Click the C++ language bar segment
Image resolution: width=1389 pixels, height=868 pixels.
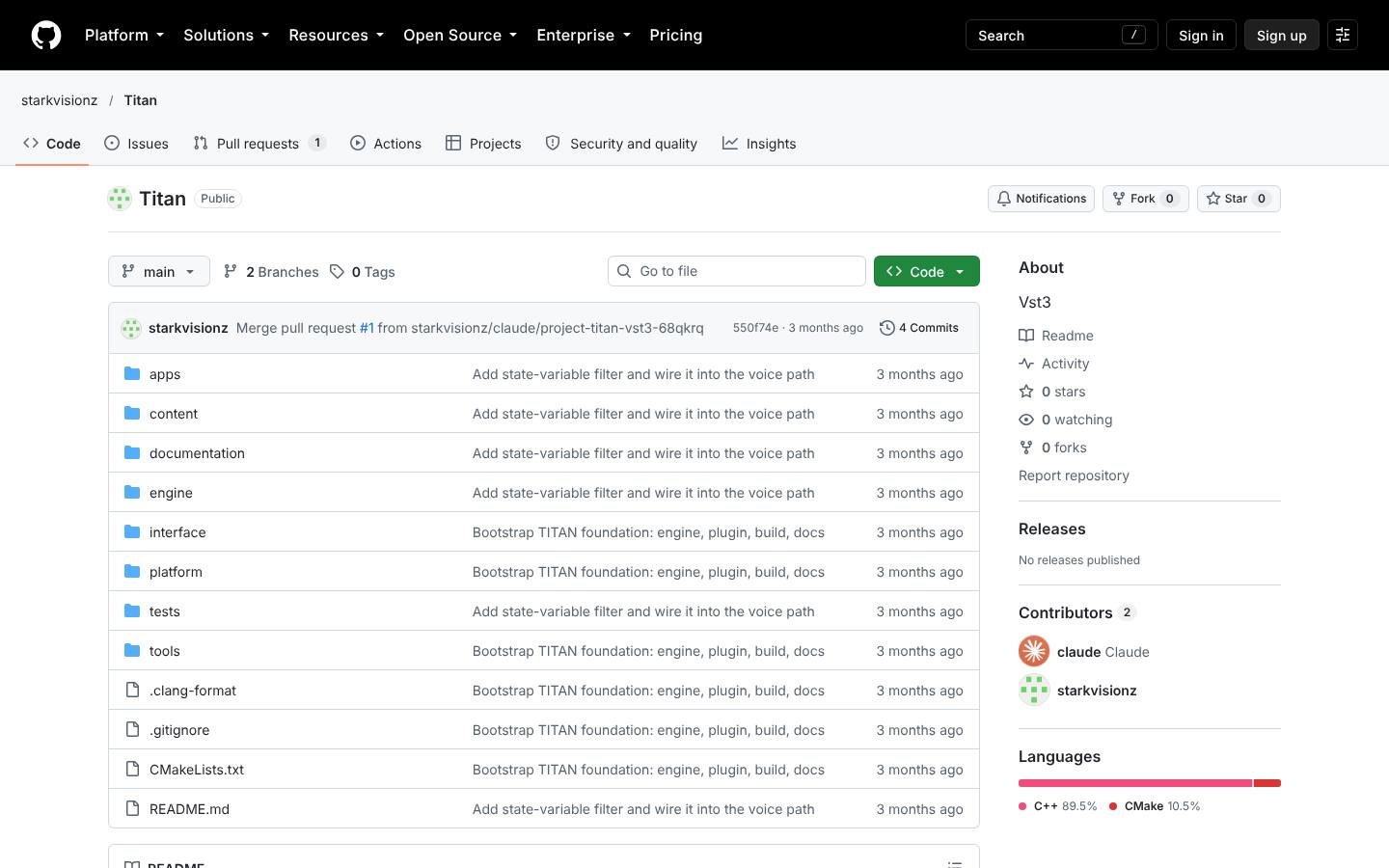pos(1135,783)
